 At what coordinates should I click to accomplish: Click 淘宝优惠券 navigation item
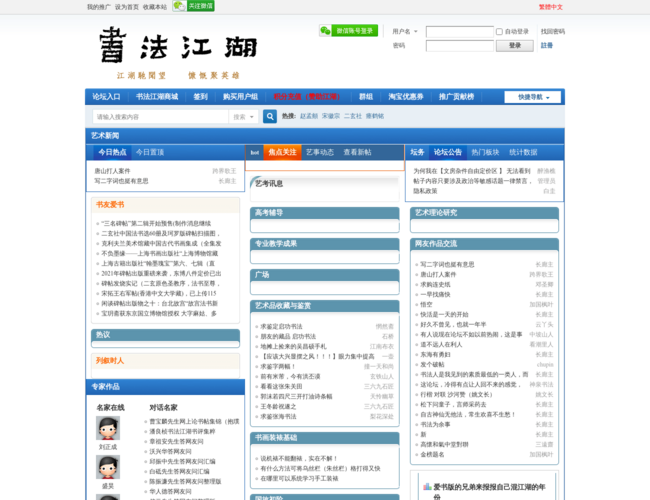pos(405,97)
